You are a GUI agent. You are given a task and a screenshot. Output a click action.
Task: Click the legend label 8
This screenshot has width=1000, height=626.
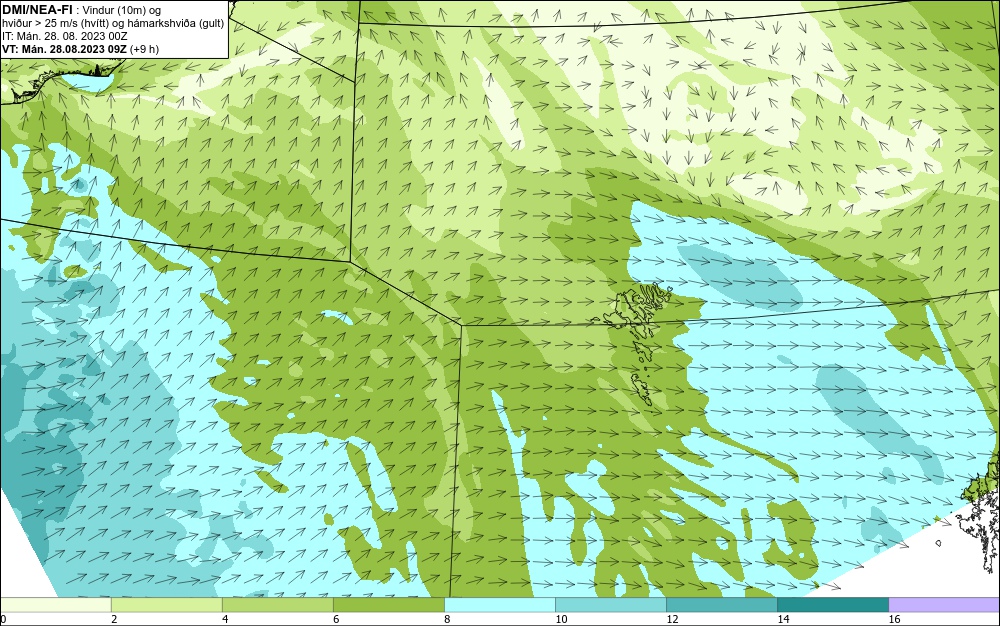coord(447,619)
